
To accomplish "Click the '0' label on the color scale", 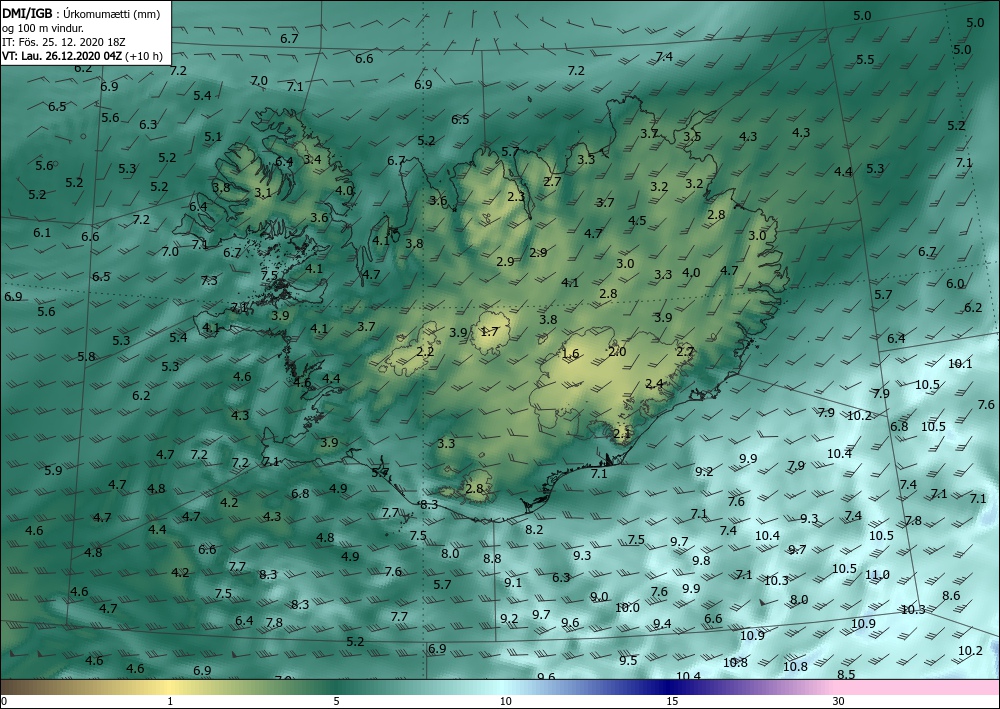I will point(4,702).
